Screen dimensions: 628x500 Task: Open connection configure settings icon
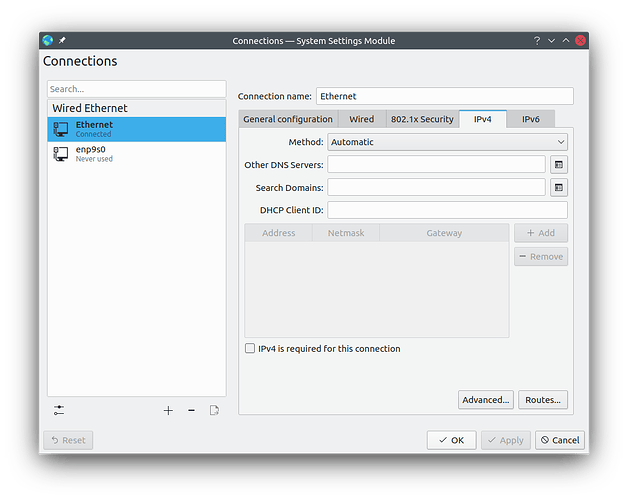(59, 410)
